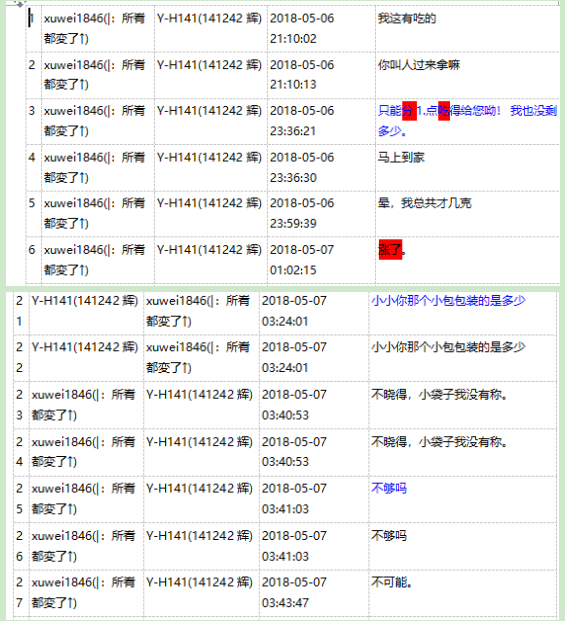Click the timestamp cell ending 03:43:47
Screen dimensions: 565x621
pyautogui.click(x=314, y=592)
